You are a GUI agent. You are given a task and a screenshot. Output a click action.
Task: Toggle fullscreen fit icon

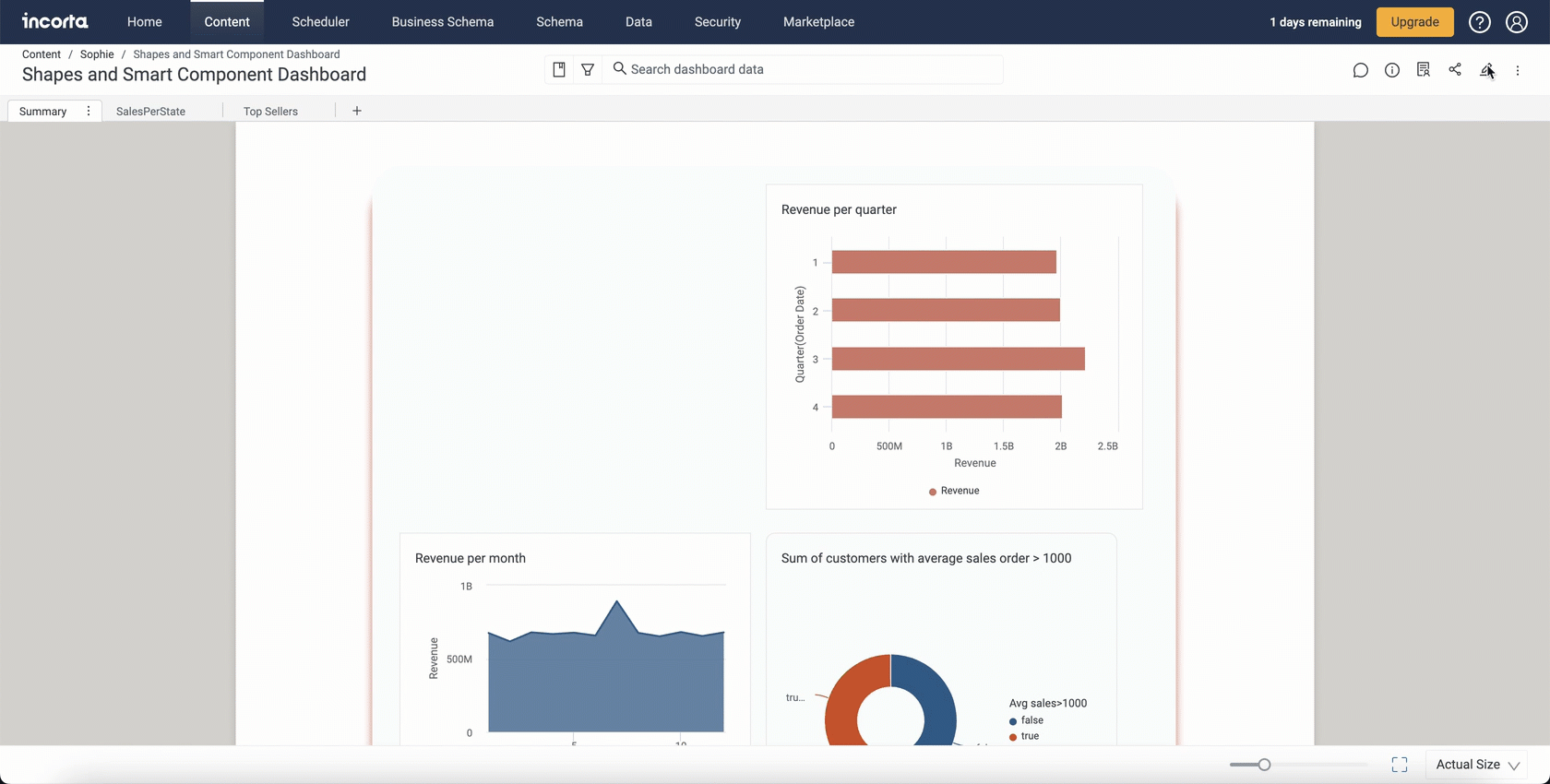click(x=1400, y=765)
